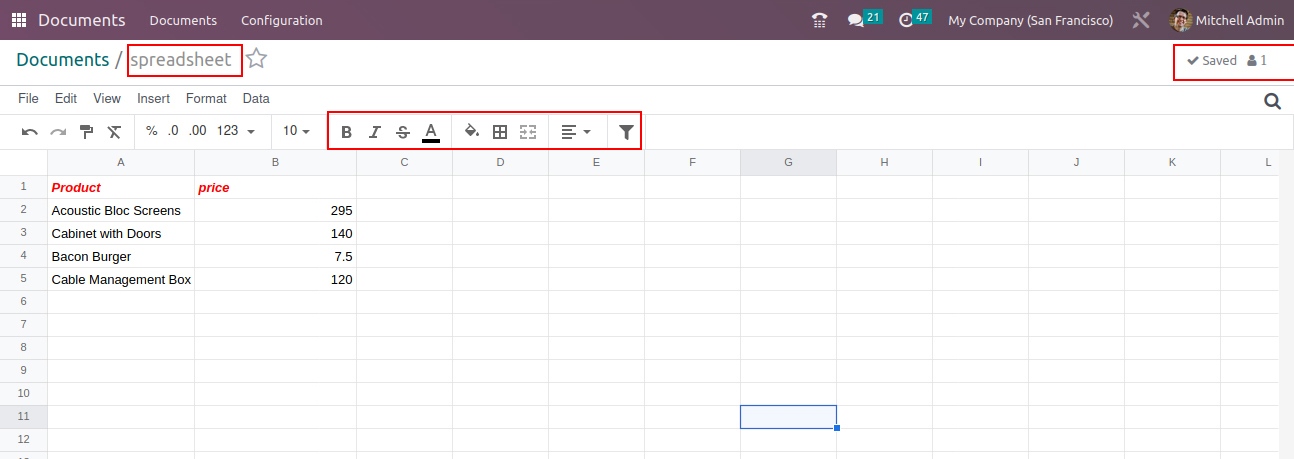Open the File menu

coord(29,99)
